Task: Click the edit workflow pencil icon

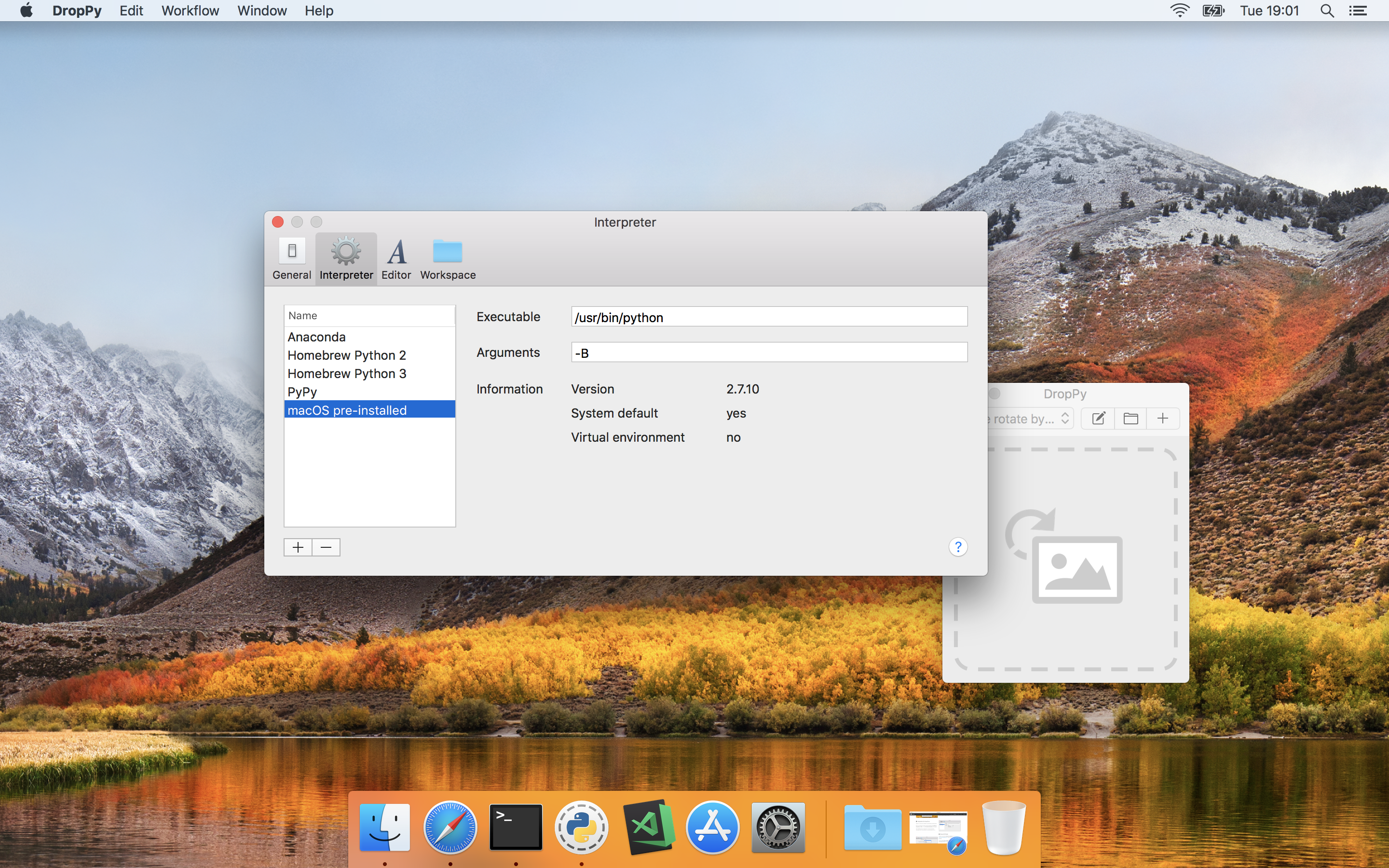Action: pyautogui.click(x=1098, y=419)
